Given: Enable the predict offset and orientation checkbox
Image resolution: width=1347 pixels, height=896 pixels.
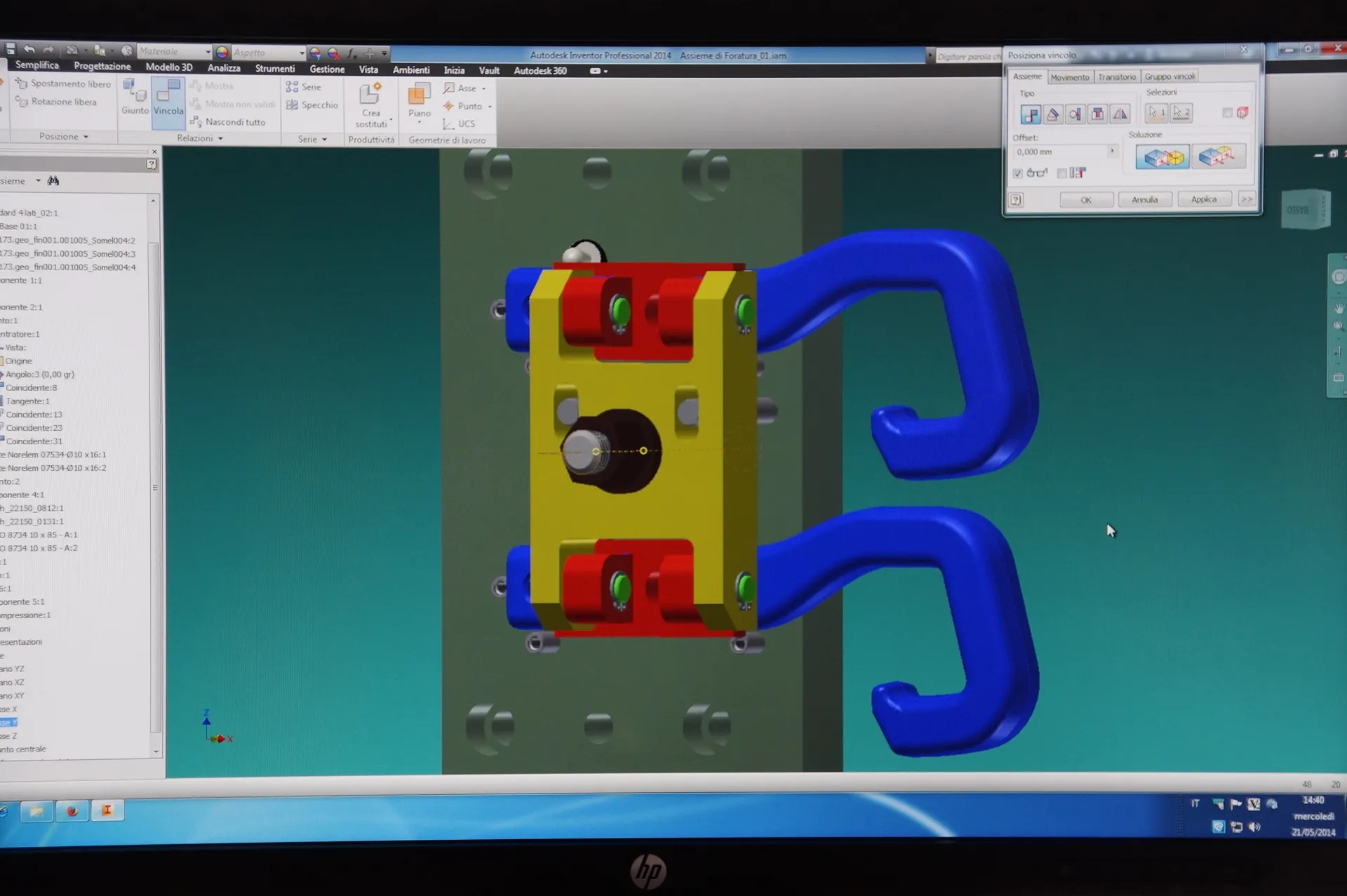Looking at the screenshot, I should click(1061, 173).
